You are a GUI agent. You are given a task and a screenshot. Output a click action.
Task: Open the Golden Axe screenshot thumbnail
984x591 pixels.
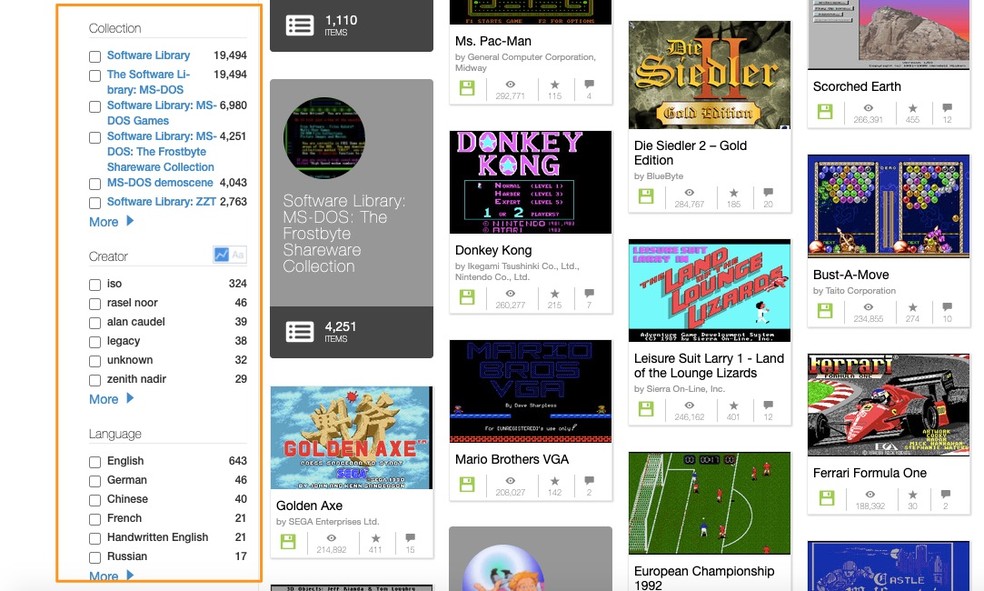point(351,437)
